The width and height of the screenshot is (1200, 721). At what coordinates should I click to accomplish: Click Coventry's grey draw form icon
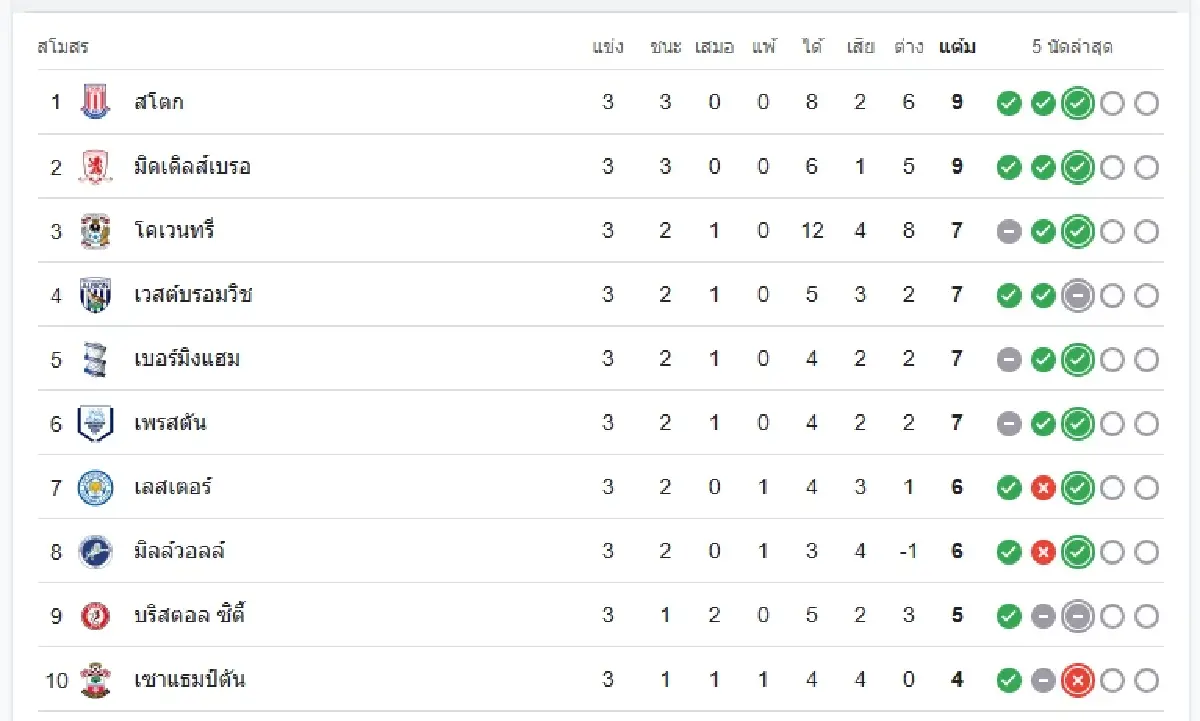point(1009,231)
